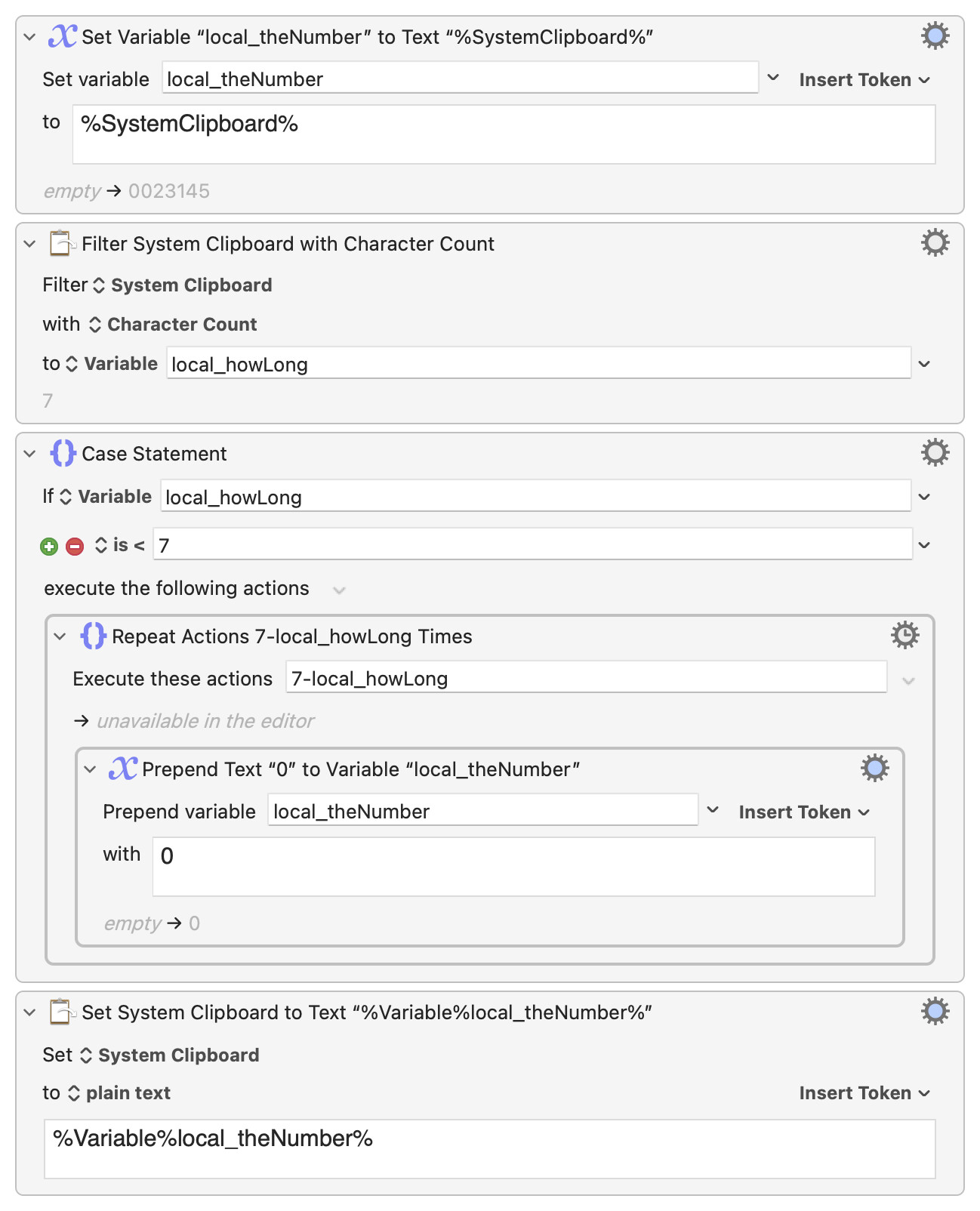Click the Case Statement braces icon

[x=63, y=453]
